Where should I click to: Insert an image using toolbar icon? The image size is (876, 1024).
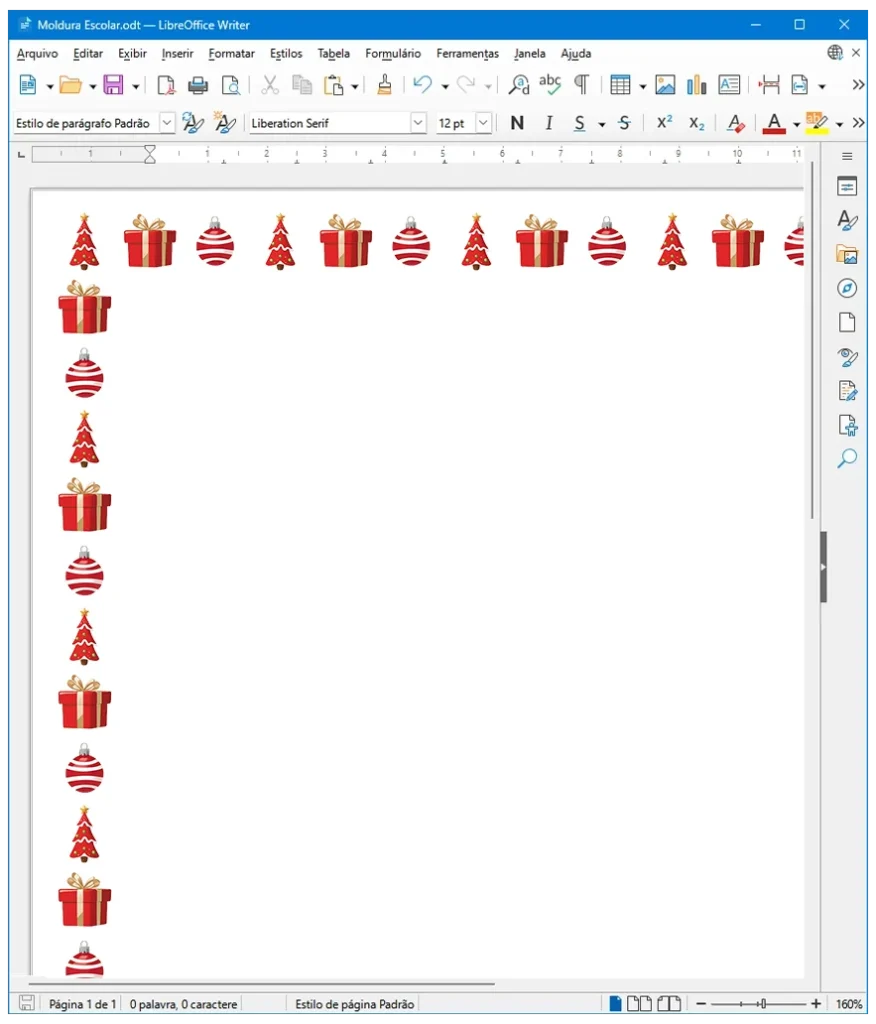click(665, 86)
